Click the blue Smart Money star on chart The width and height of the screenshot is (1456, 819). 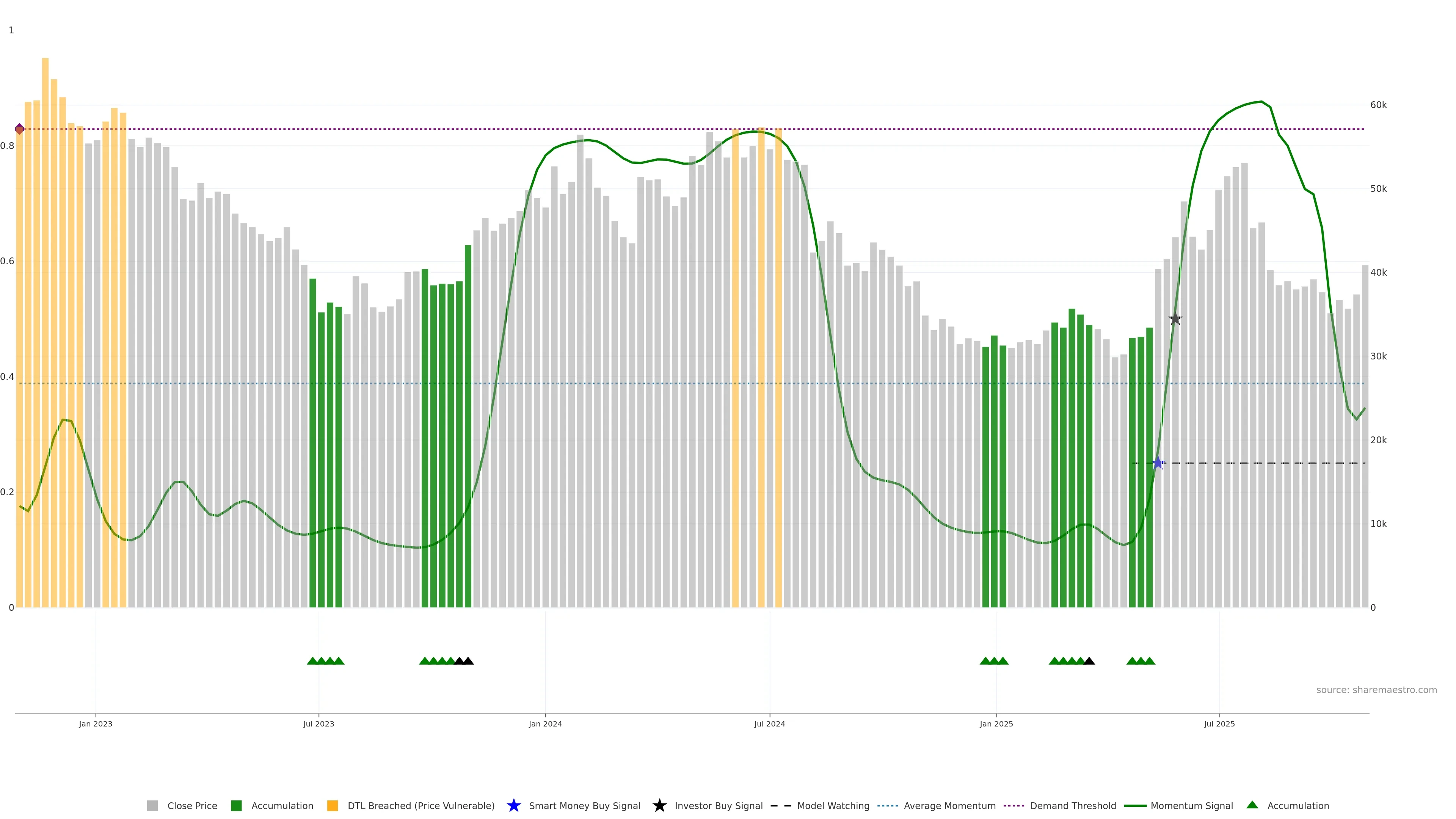(1158, 463)
